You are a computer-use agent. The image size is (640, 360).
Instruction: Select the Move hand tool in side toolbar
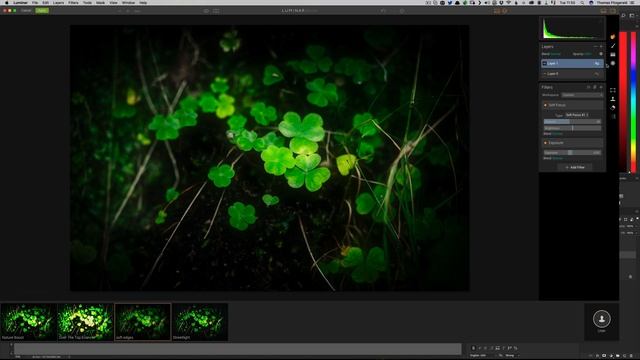tap(613, 37)
